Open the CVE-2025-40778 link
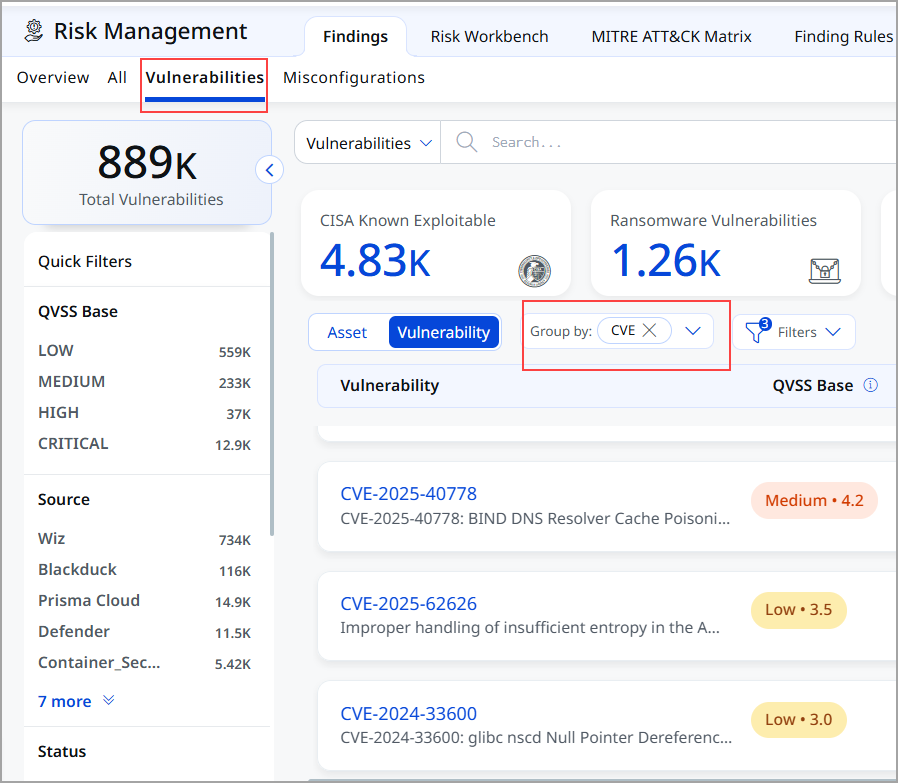 coord(408,493)
